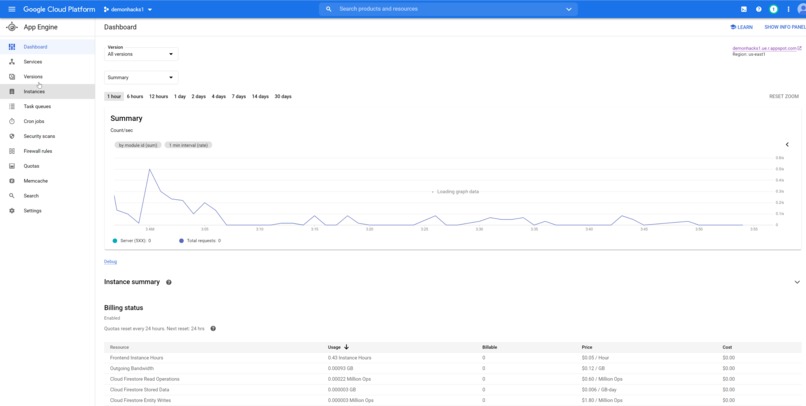
Task: Focus the Search products and resources field
Action: point(448,9)
